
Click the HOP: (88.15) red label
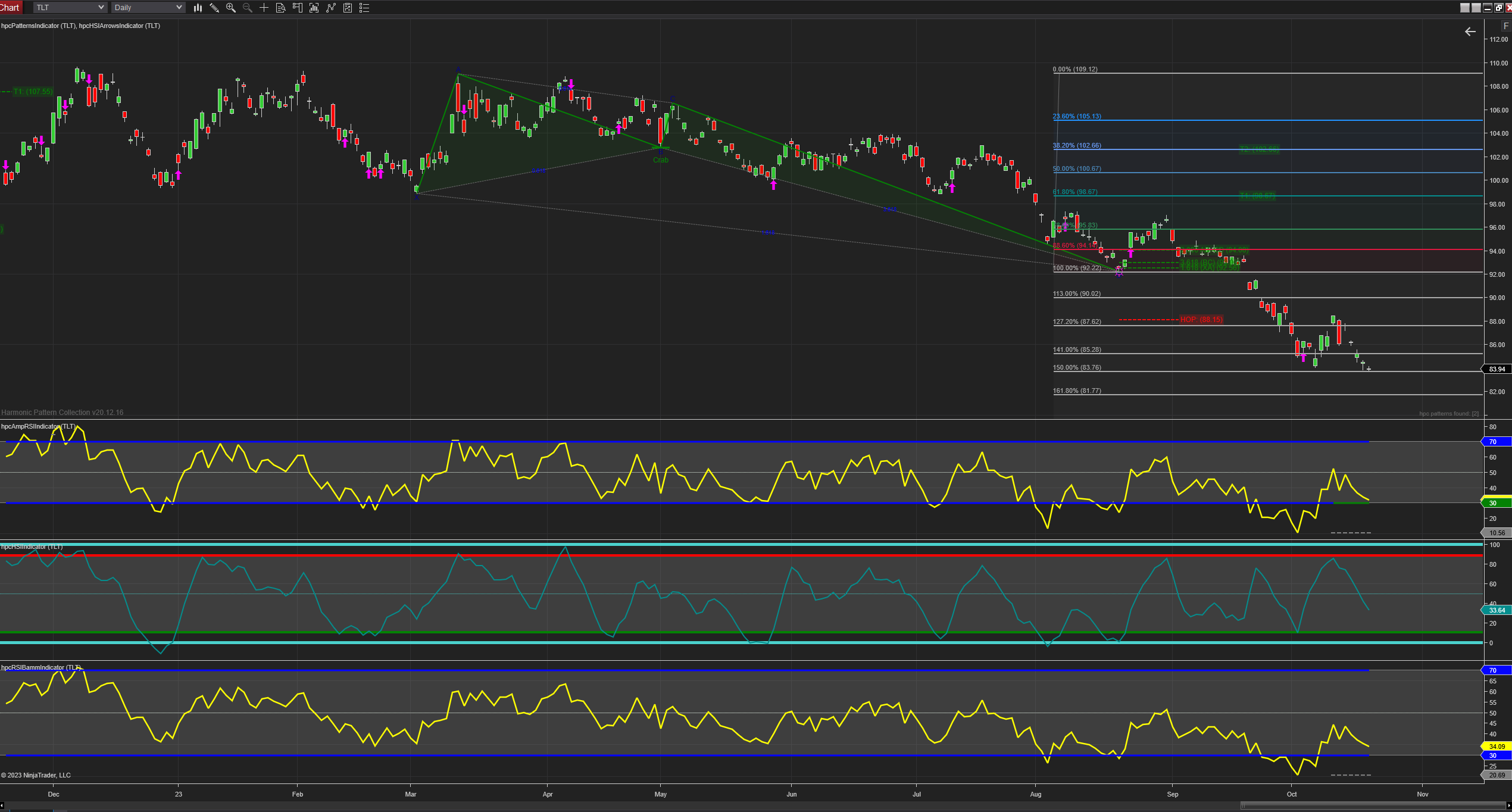[1201, 320]
